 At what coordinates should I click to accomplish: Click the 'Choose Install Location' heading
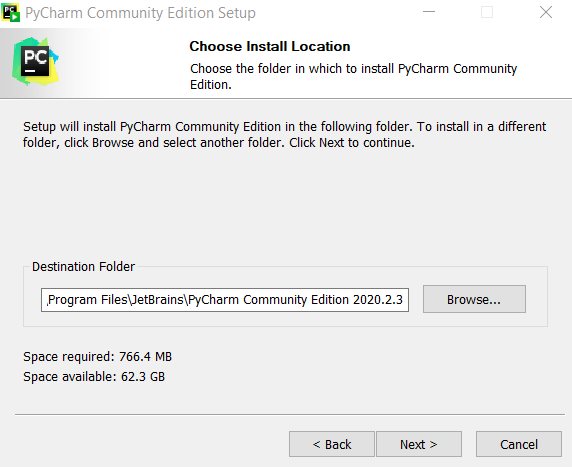click(x=270, y=46)
